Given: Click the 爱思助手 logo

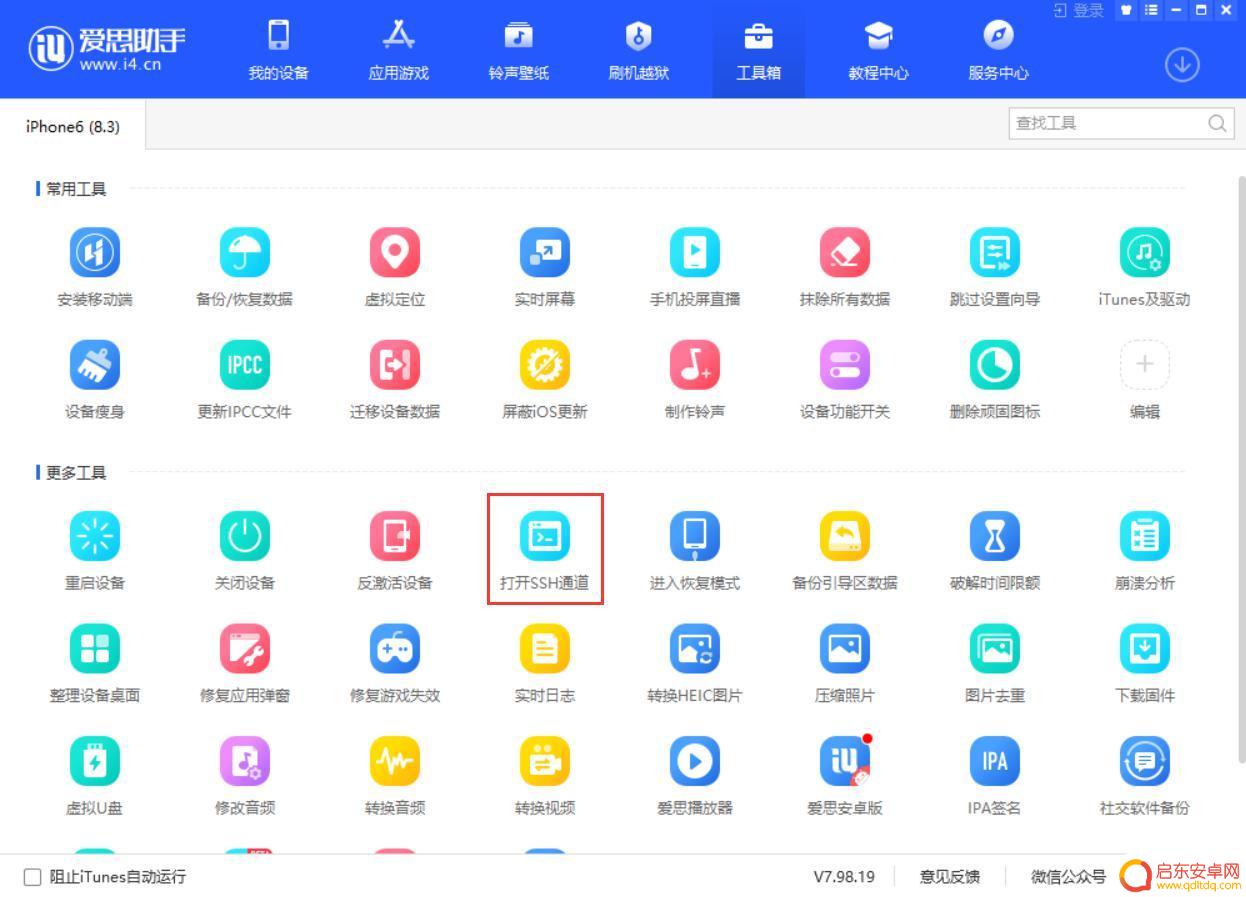Looking at the screenshot, I should (x=108, y=48).
